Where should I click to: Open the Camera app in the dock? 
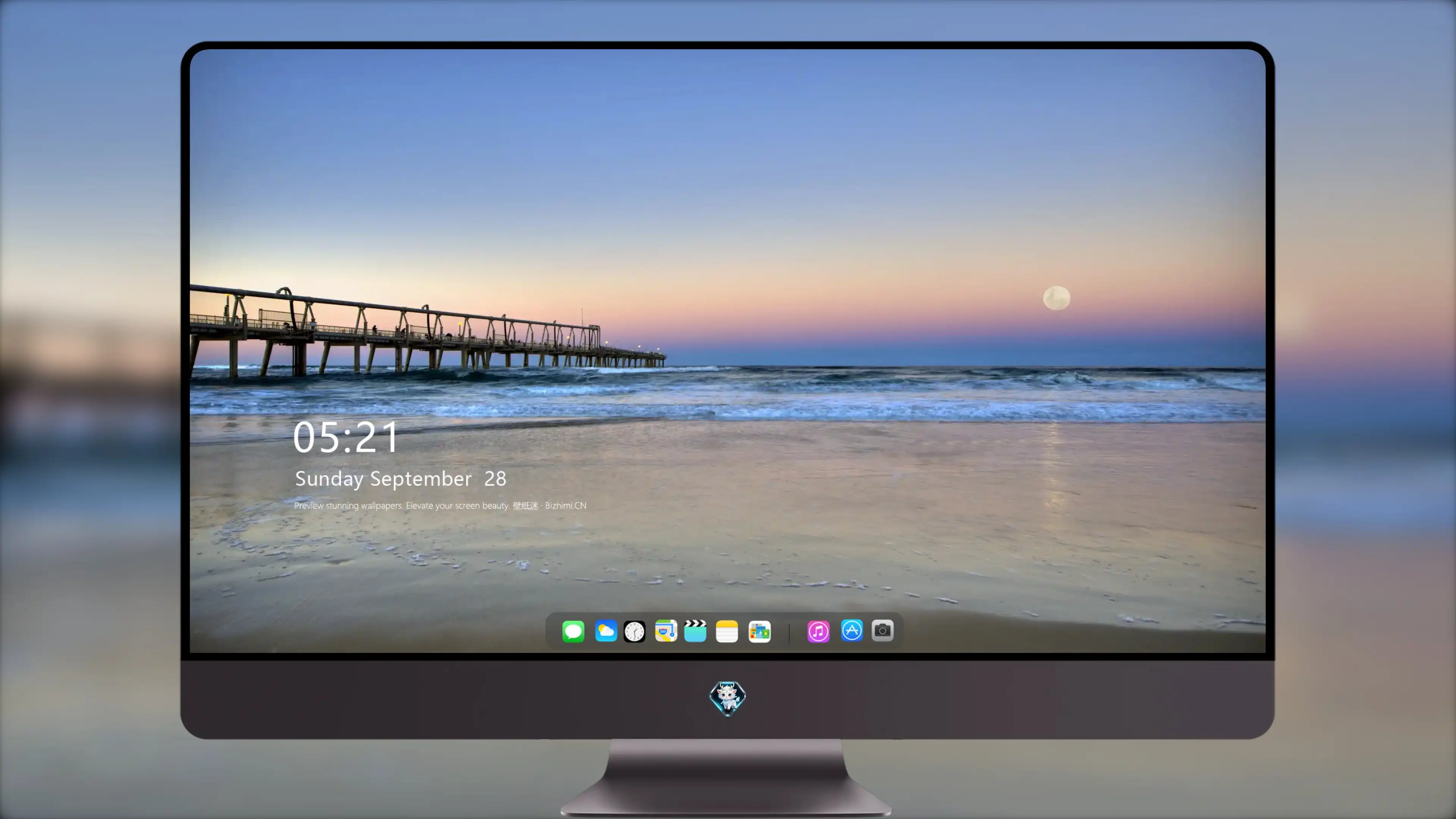click(x=882, y=630)
